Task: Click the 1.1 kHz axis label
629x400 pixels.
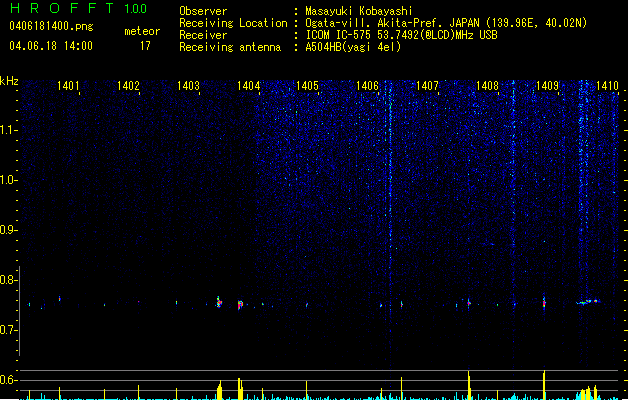Action: click(8, 130)
